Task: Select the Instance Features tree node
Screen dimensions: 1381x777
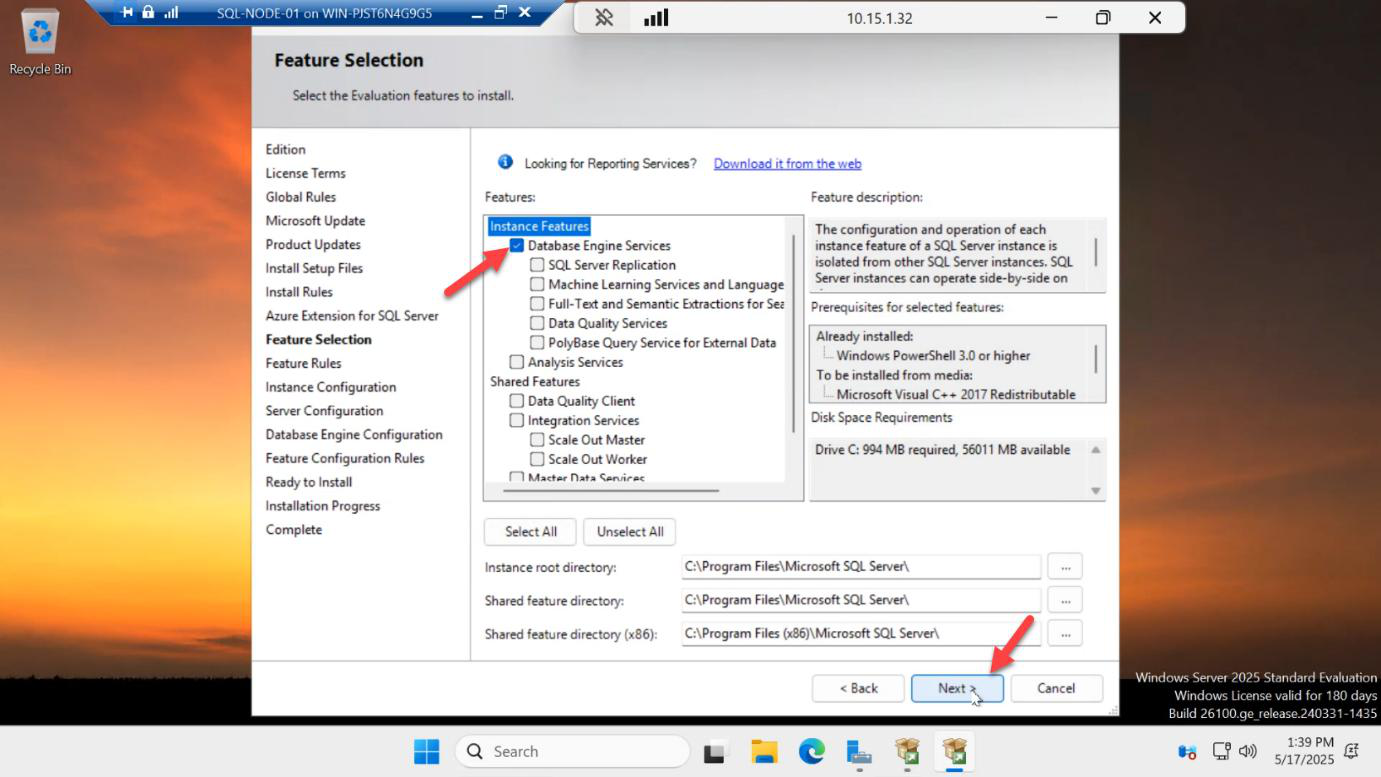Action: [x=539, y=226]
